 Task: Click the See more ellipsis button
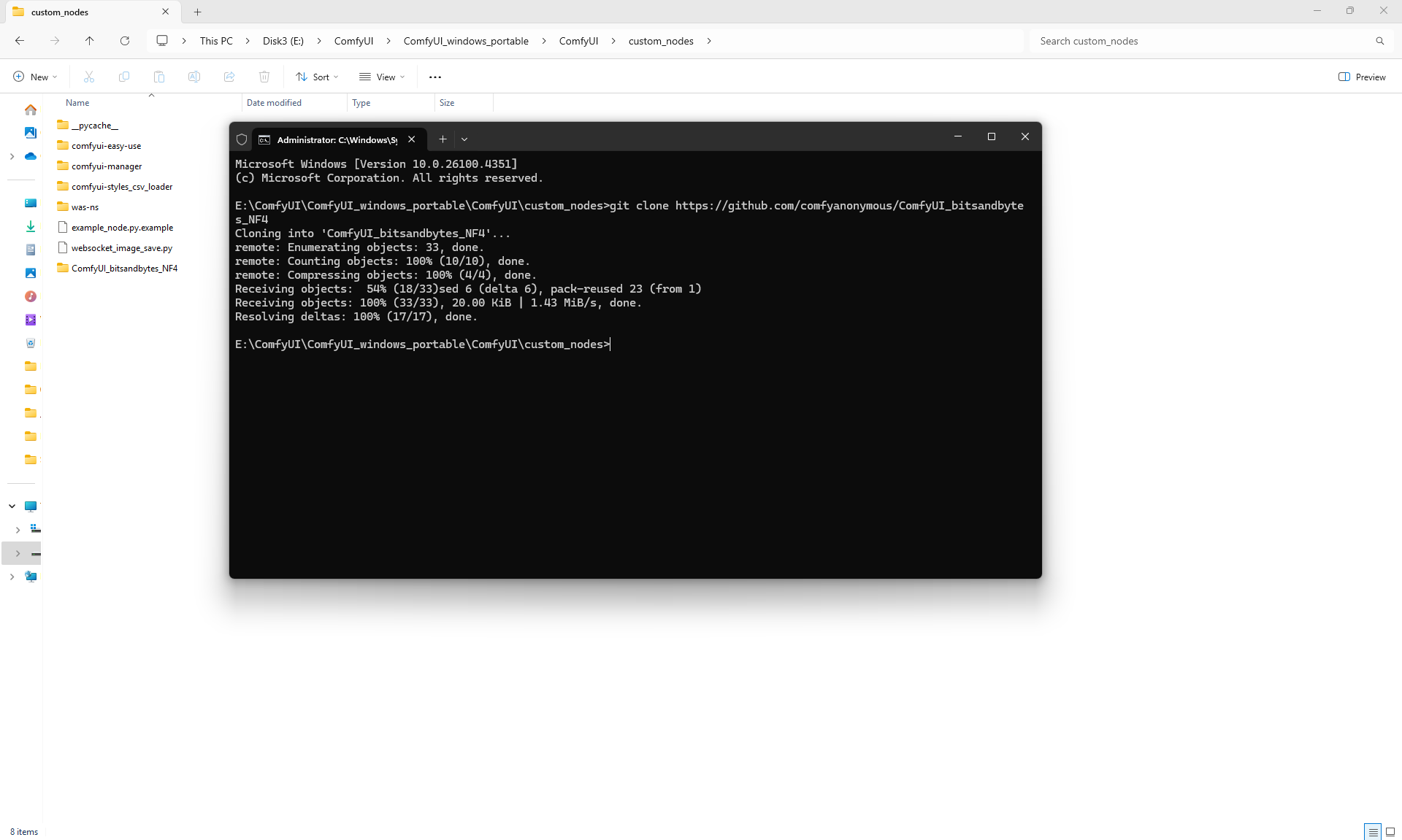click(435, 77)
